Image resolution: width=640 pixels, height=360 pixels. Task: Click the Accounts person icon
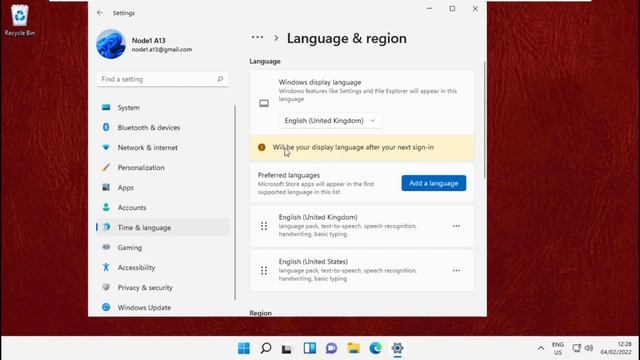pos(106,207)
